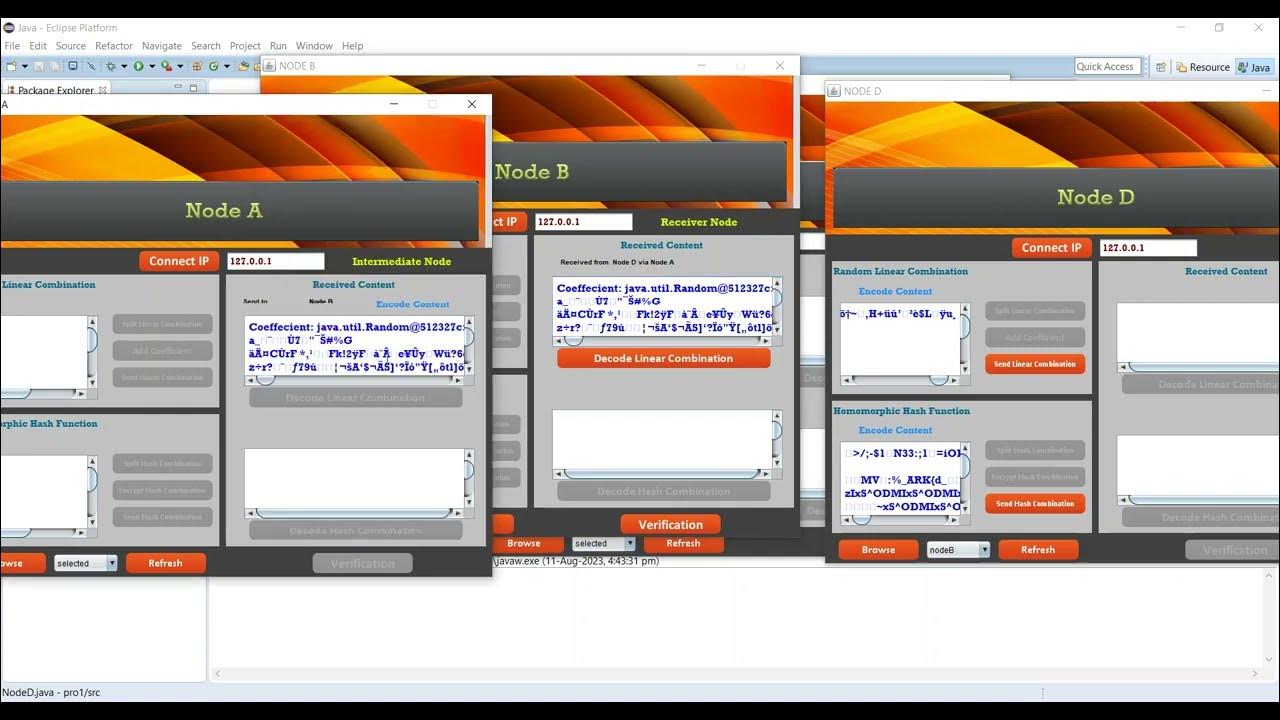Open the Edit menu
This screenshot has width=1280, height=720.
point(38,46)
